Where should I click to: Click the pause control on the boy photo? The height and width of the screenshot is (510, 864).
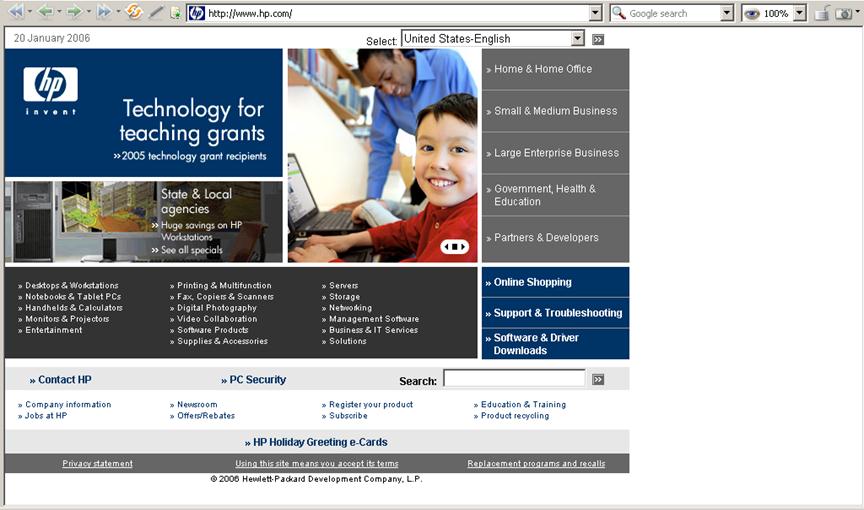point(455,247)
